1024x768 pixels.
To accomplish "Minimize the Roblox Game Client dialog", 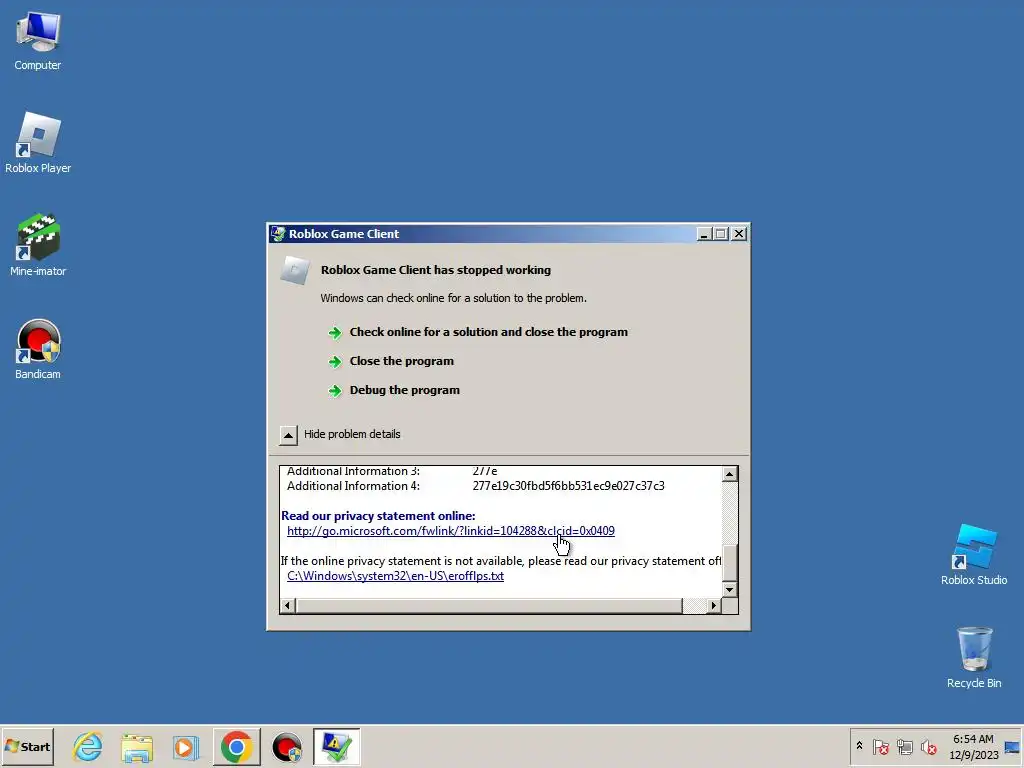I will (x=704, y=234).
